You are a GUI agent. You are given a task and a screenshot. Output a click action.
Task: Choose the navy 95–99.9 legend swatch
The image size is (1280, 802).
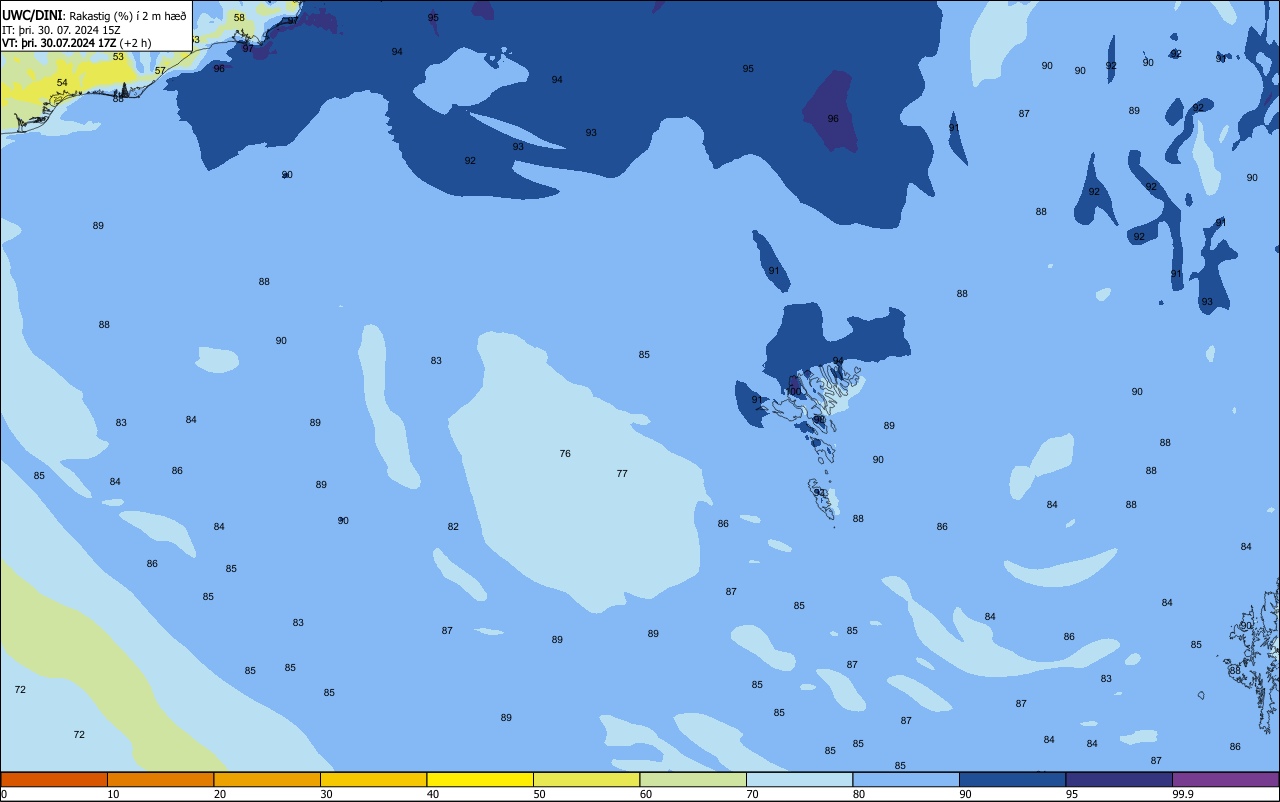point(1119,779)
